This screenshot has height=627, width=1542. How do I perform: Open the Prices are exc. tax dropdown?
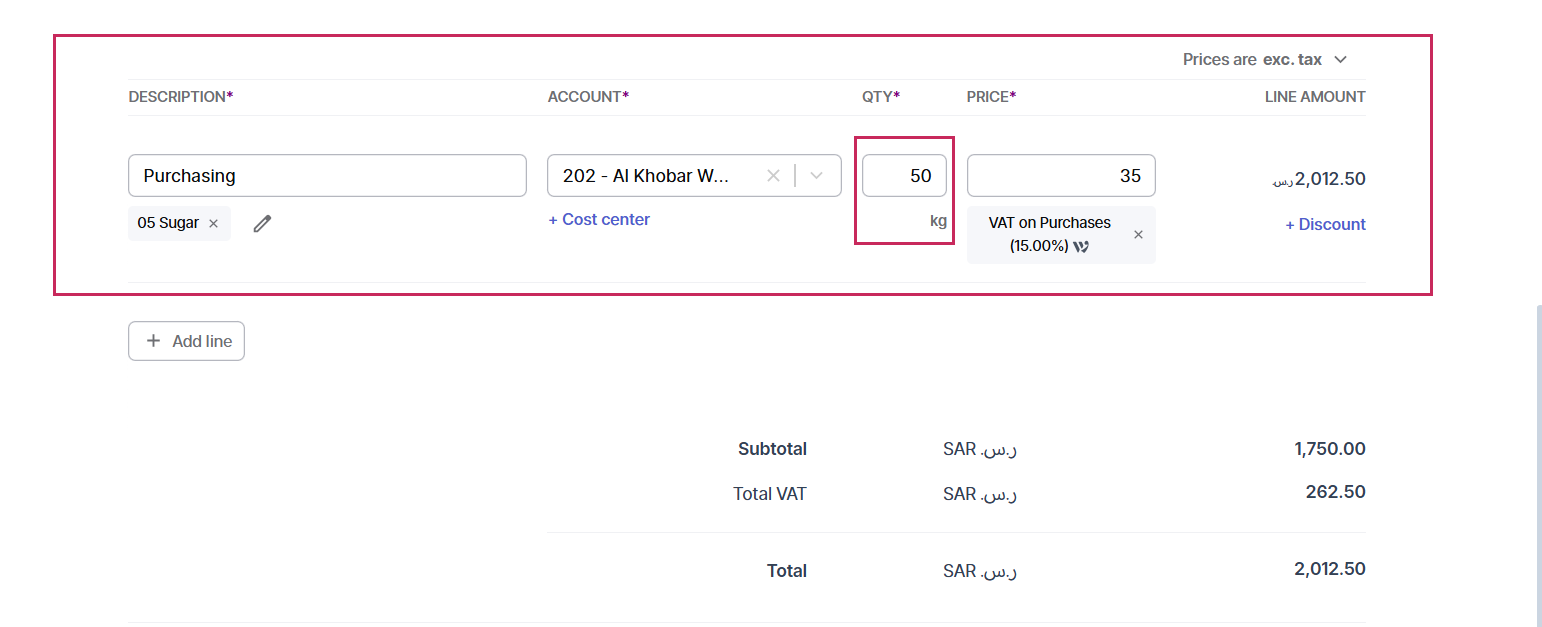[1265, 60]
